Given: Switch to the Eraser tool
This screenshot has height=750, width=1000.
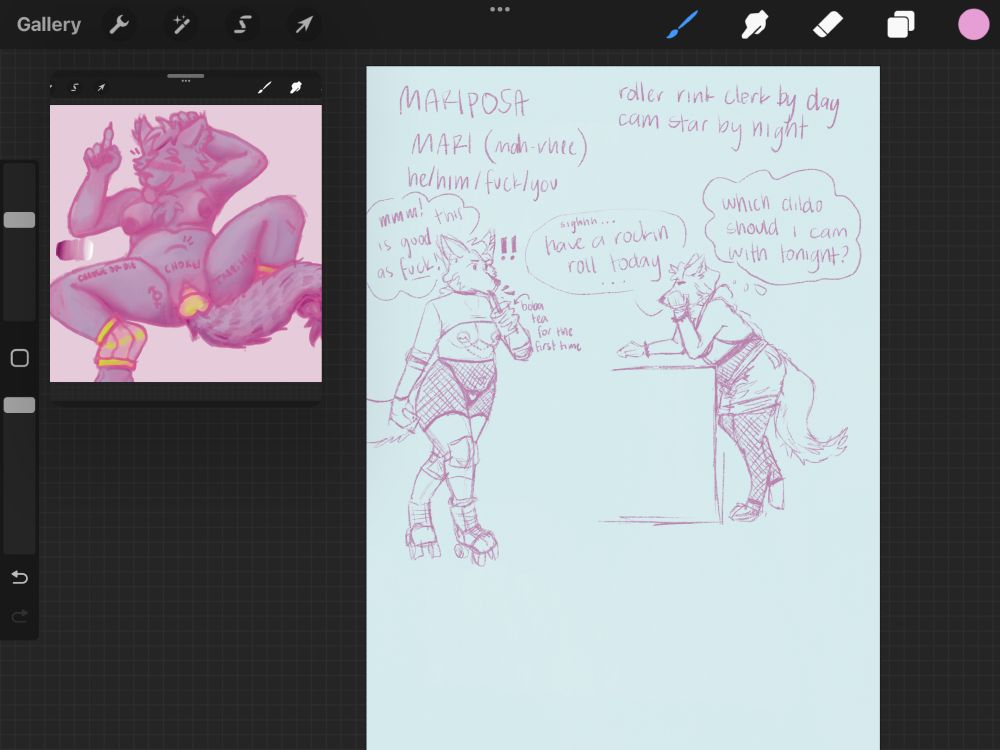Looking at the screenshot, I should [828, 24].
